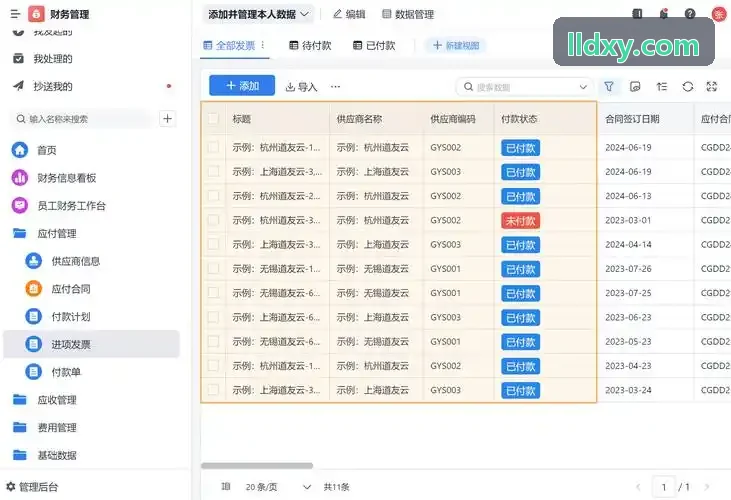The width and height of the screenshot is (731, 500).
Task: Click the filter funnel icon
Action: pyautogui.click(x=609, y=87)
